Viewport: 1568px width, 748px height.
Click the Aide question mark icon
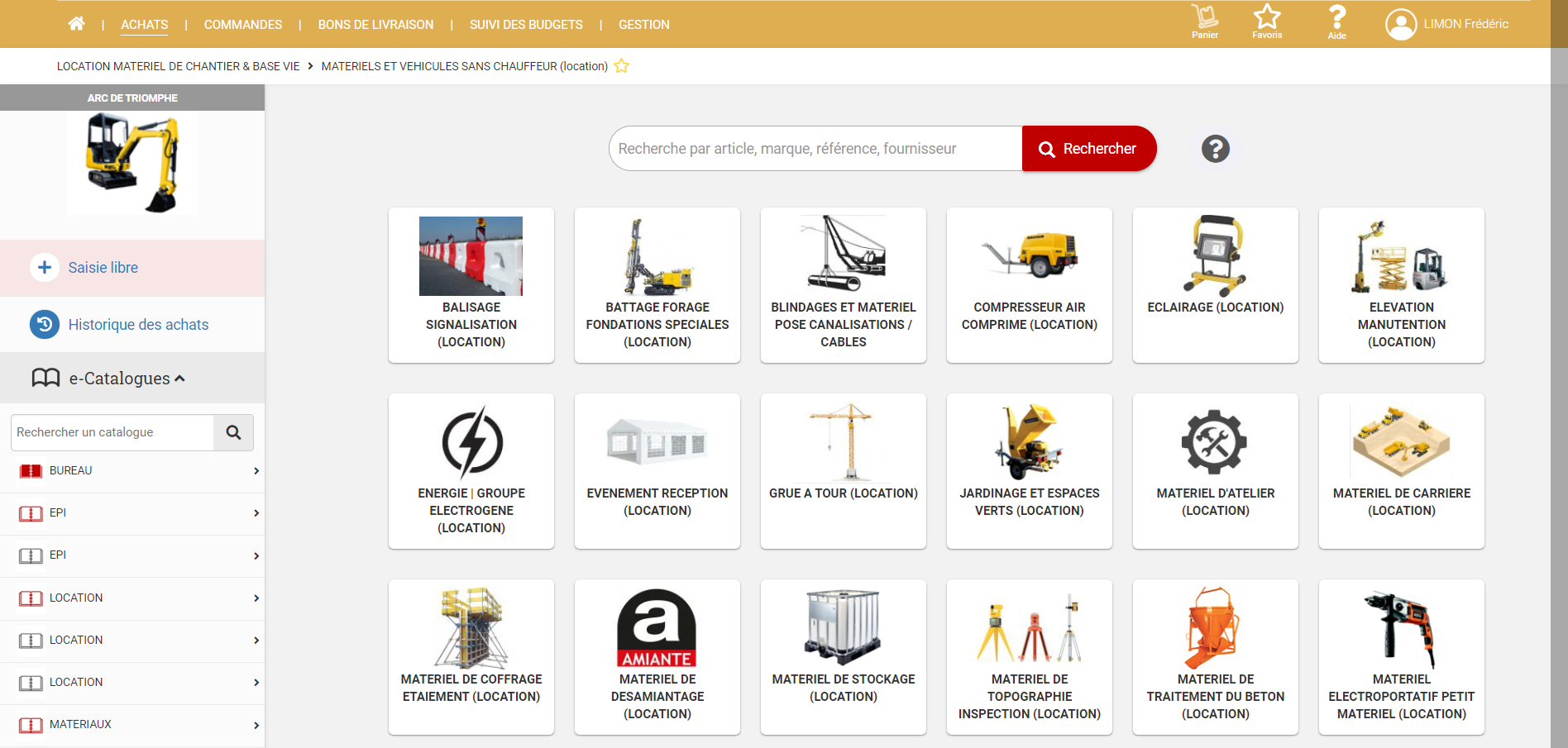1336,21
